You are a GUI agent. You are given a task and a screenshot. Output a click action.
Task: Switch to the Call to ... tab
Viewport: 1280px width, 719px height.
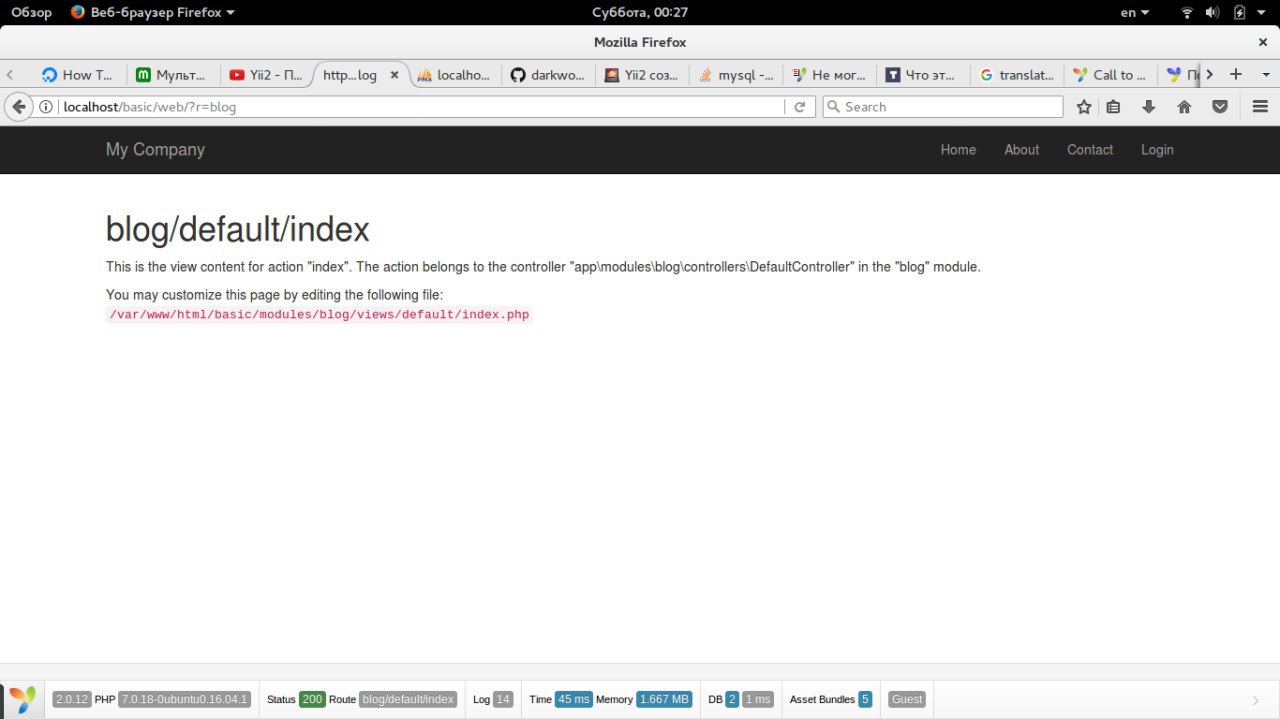tap(1110, 75)
